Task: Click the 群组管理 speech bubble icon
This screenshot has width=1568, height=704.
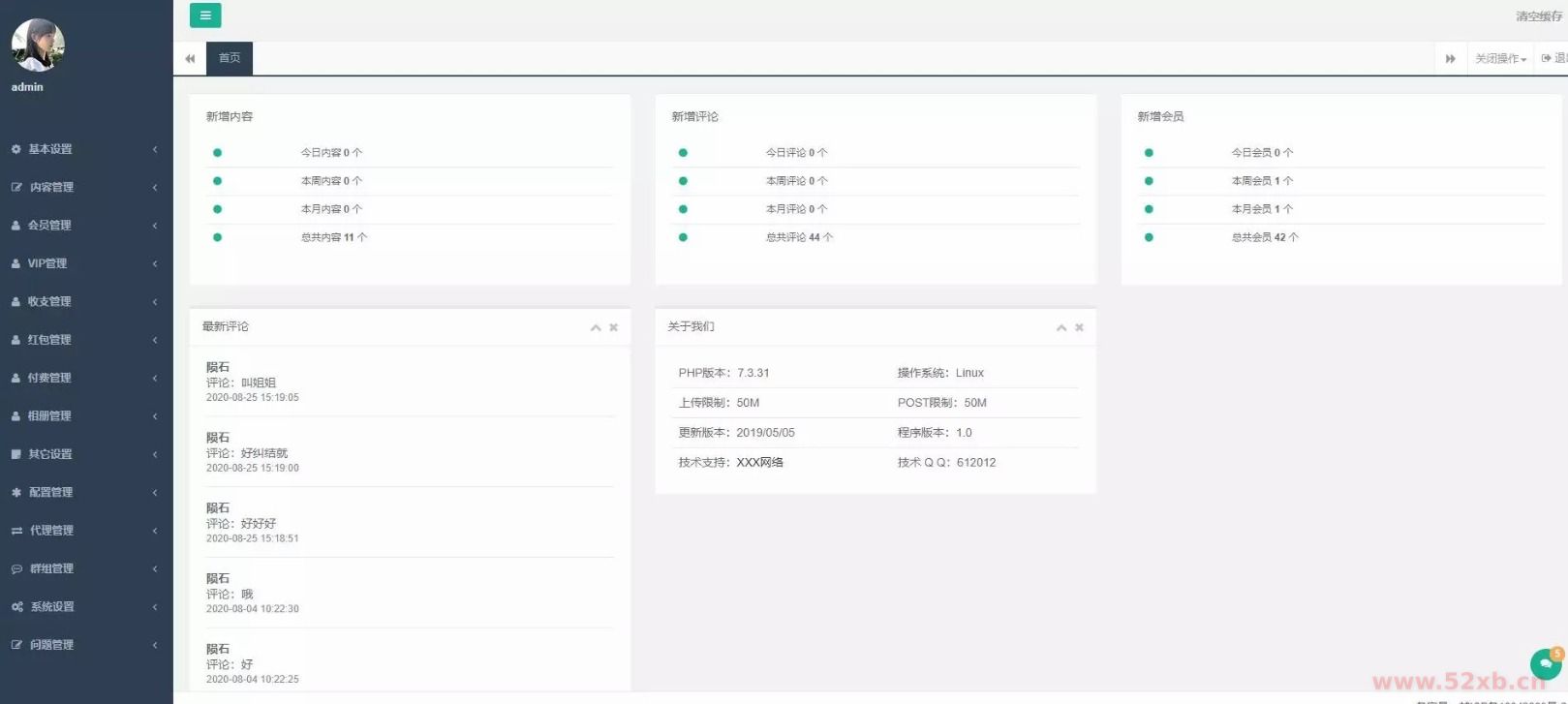Action: coord(16,569)
